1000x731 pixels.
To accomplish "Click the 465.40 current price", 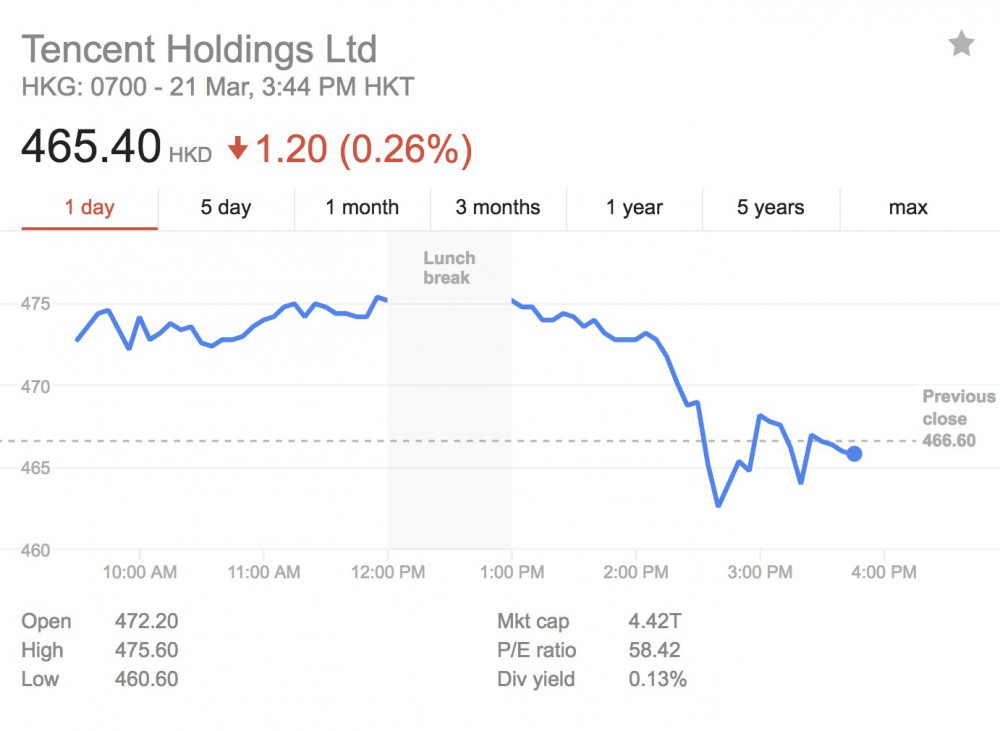I will pyautogui.click(x=91, y=148).
